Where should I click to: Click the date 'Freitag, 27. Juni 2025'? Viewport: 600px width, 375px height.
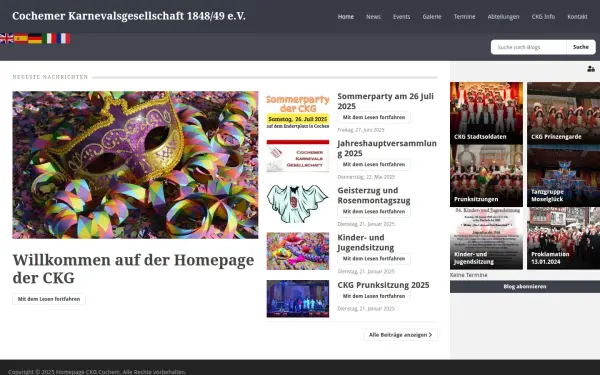point(360,130)
